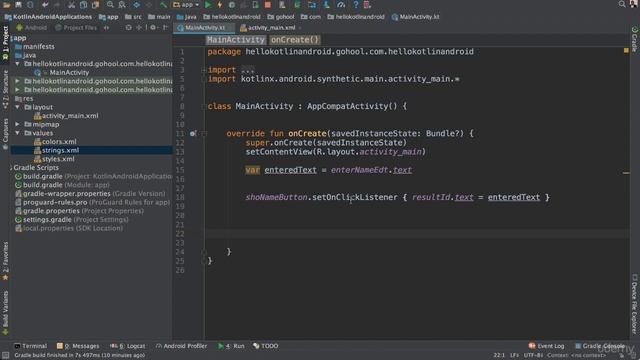Open the Event Log
This screenshot has height=360, width=640.
point(547,346)
